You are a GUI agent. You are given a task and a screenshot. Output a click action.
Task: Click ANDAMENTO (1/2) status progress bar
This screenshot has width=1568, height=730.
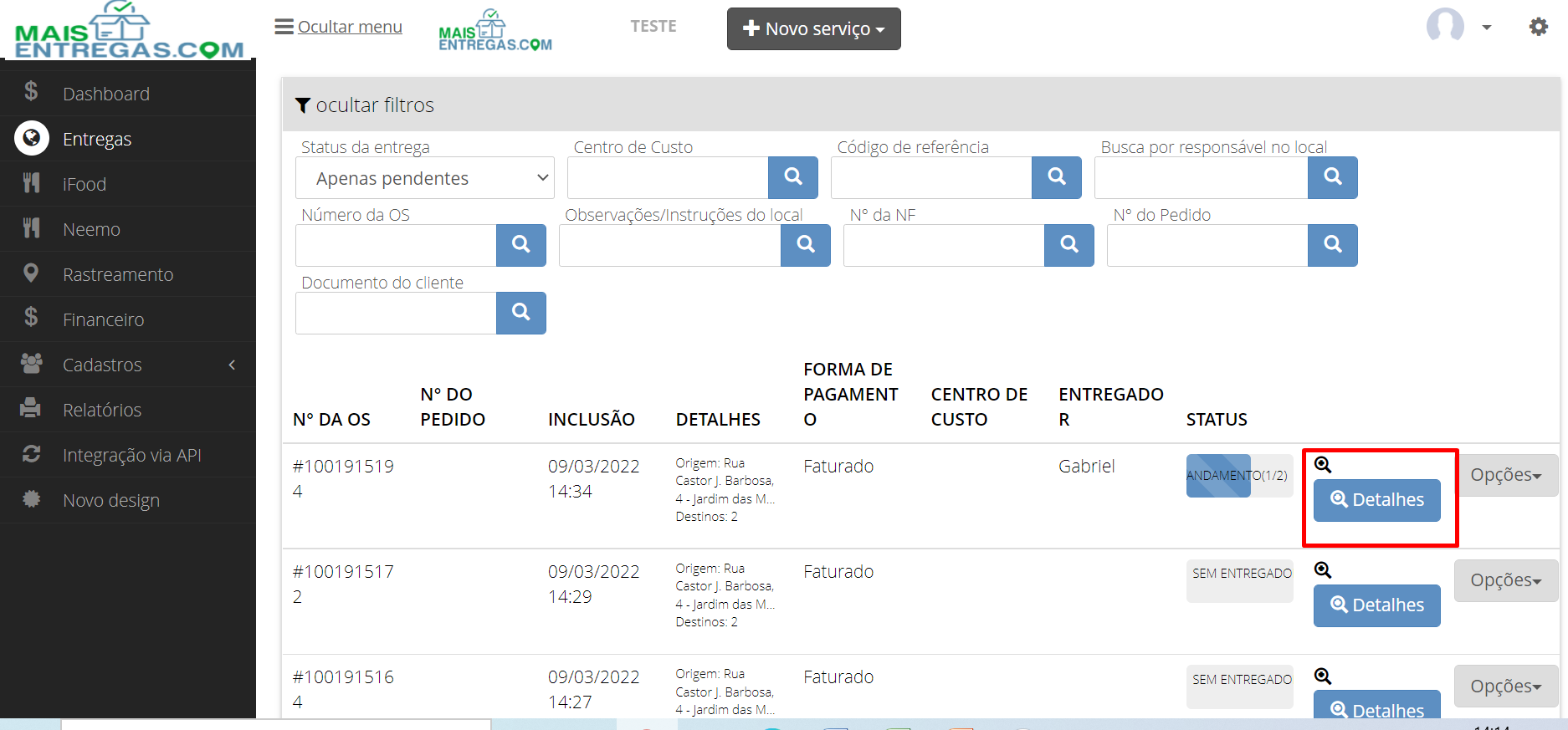pyautogui.click(x=1239, y=476)
